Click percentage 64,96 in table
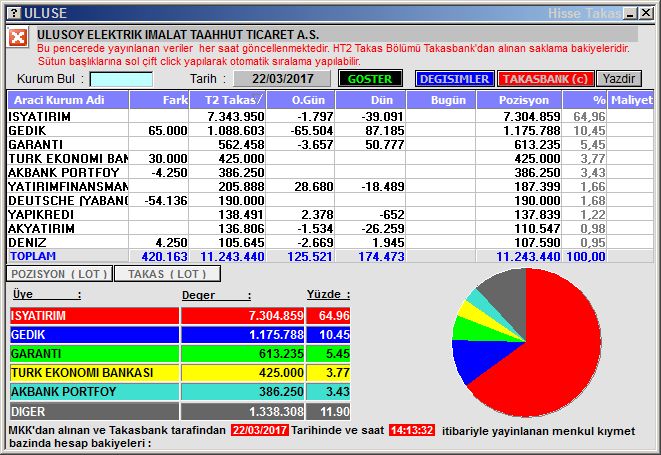This screenshot has width=661, height=455. coord(589,116)
